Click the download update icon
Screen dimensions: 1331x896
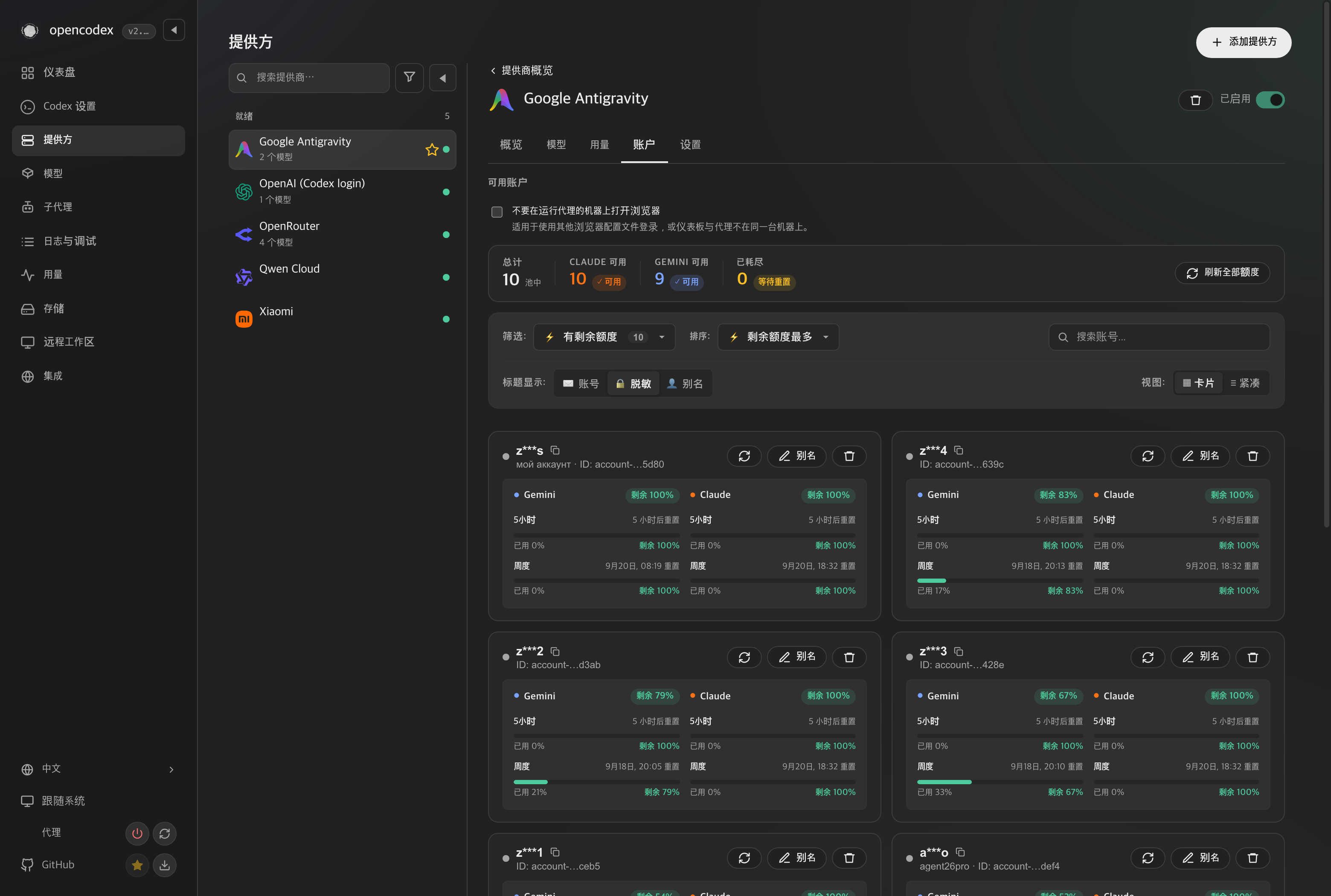[x=165, y=865]
